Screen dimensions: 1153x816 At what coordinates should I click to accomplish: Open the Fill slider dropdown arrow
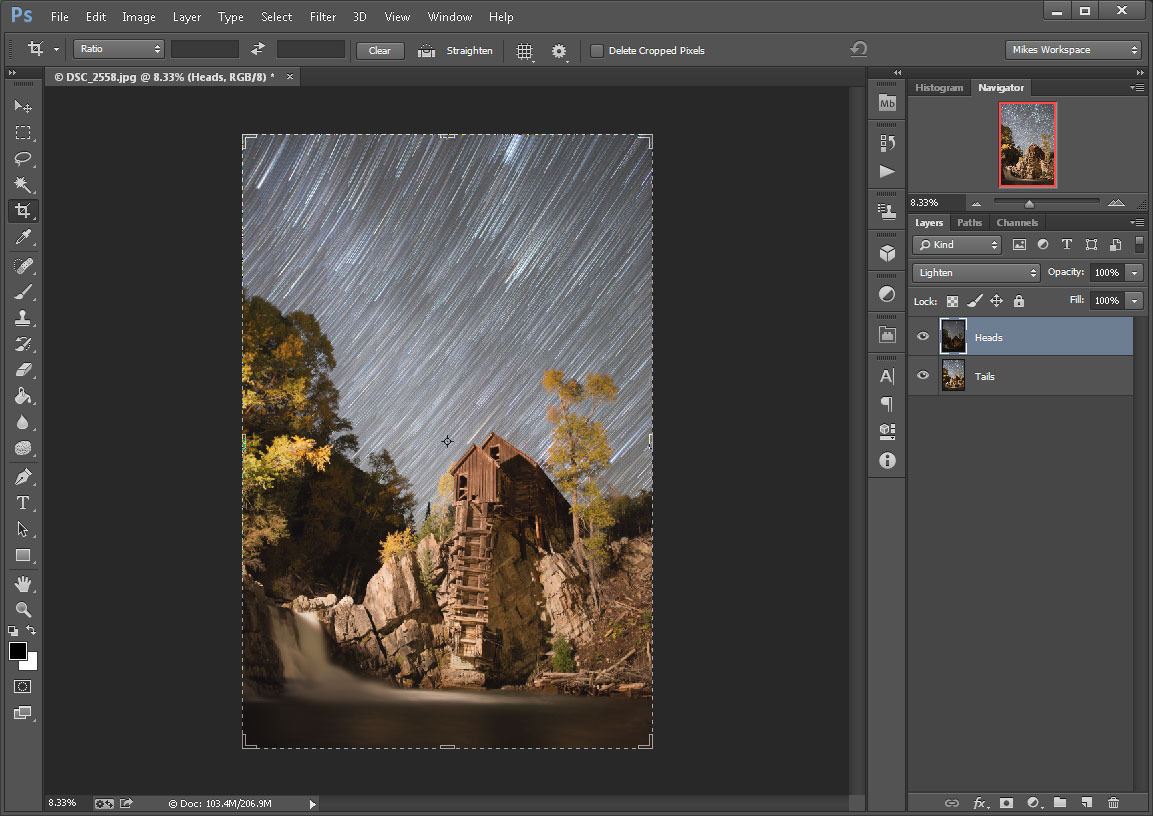[x=1135, y=301]
